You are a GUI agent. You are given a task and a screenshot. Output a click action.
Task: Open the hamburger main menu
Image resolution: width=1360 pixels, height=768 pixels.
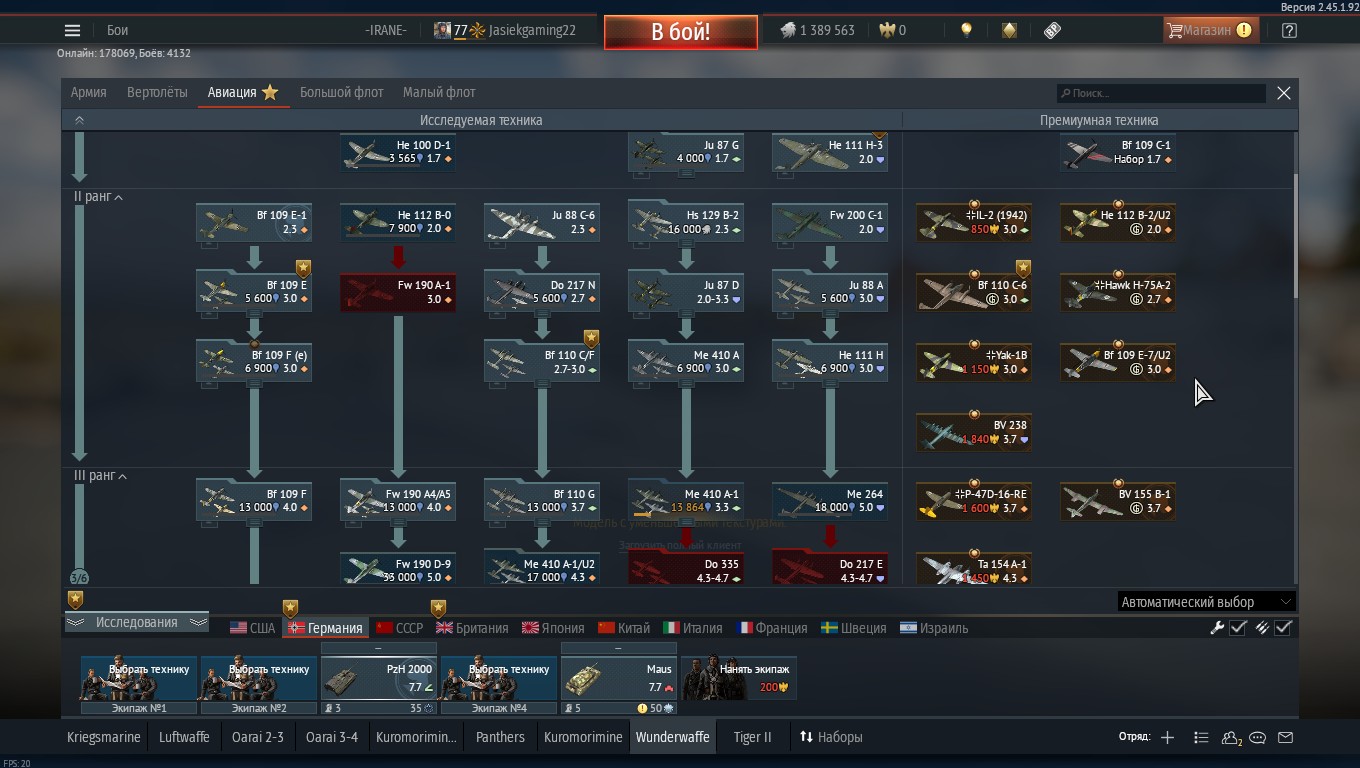coord(72,30)
